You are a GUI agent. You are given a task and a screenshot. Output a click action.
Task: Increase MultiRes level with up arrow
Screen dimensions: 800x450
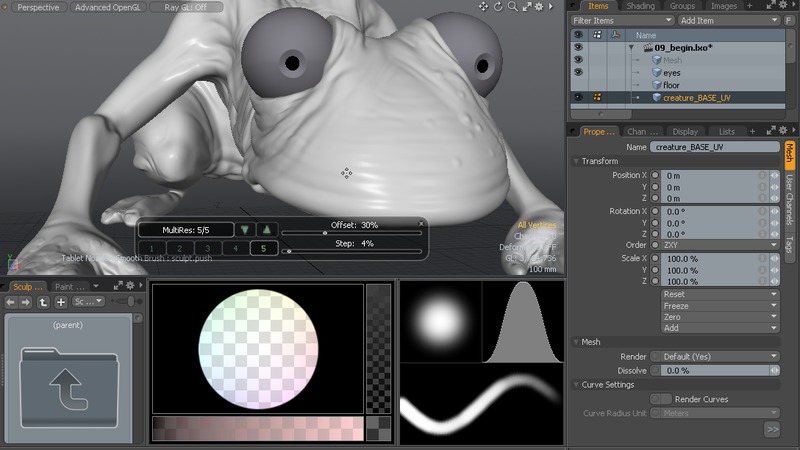click(x=265, y=230)
